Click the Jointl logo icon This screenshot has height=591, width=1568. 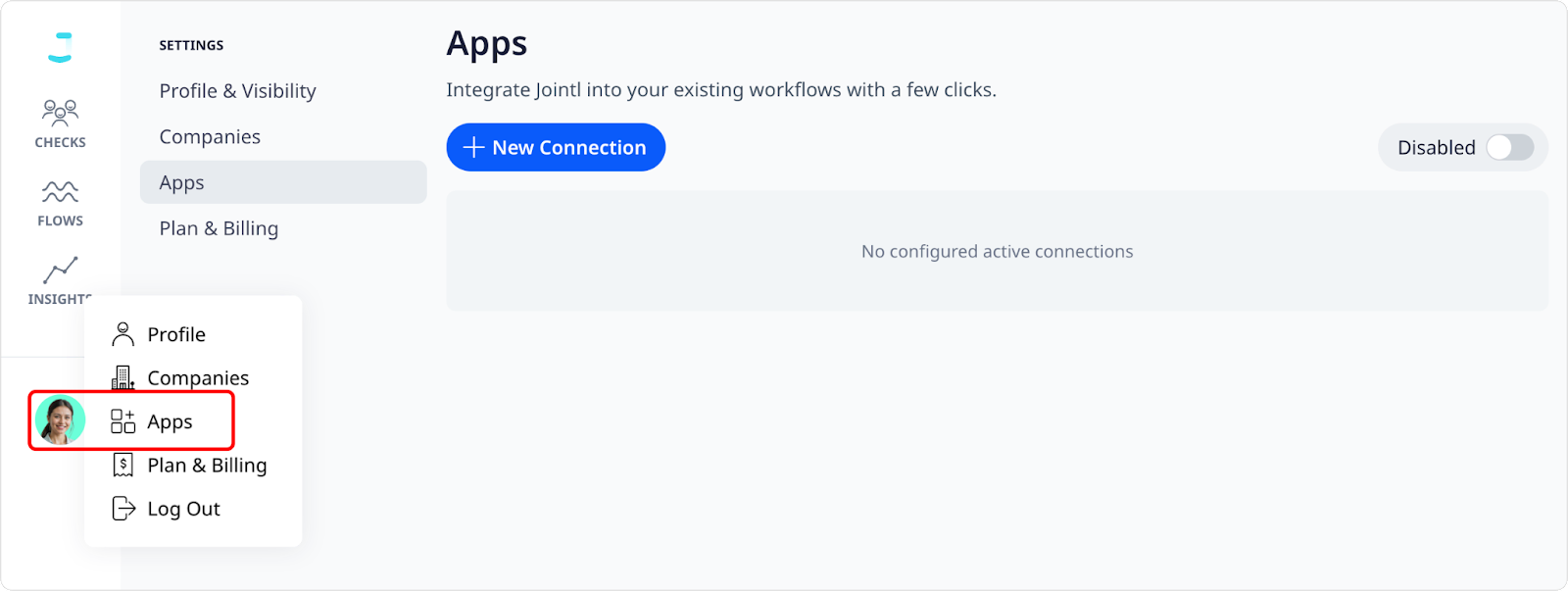tap(61, 47)
